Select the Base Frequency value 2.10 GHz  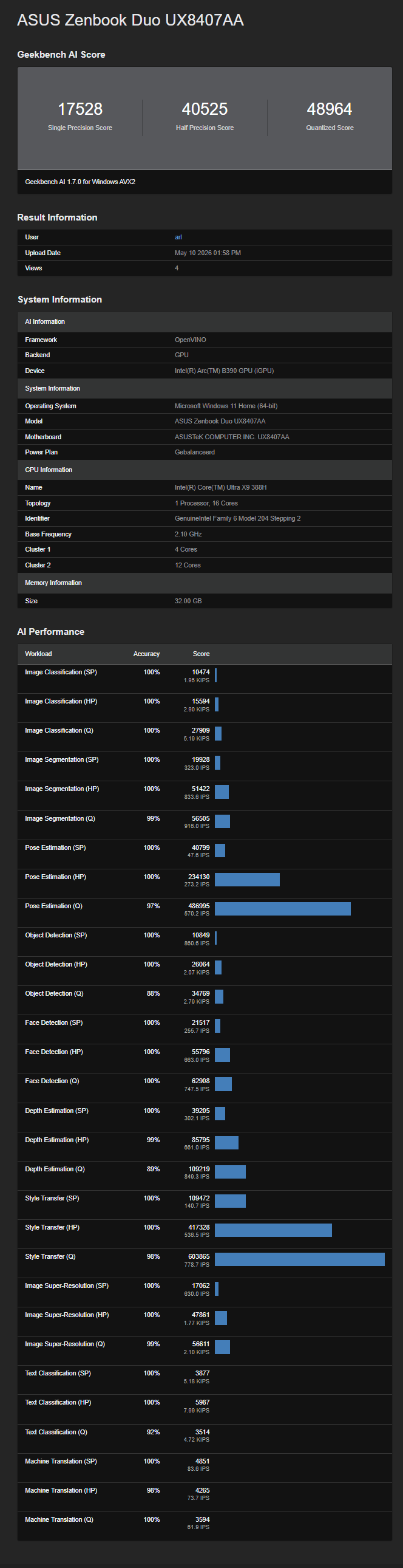188,535
